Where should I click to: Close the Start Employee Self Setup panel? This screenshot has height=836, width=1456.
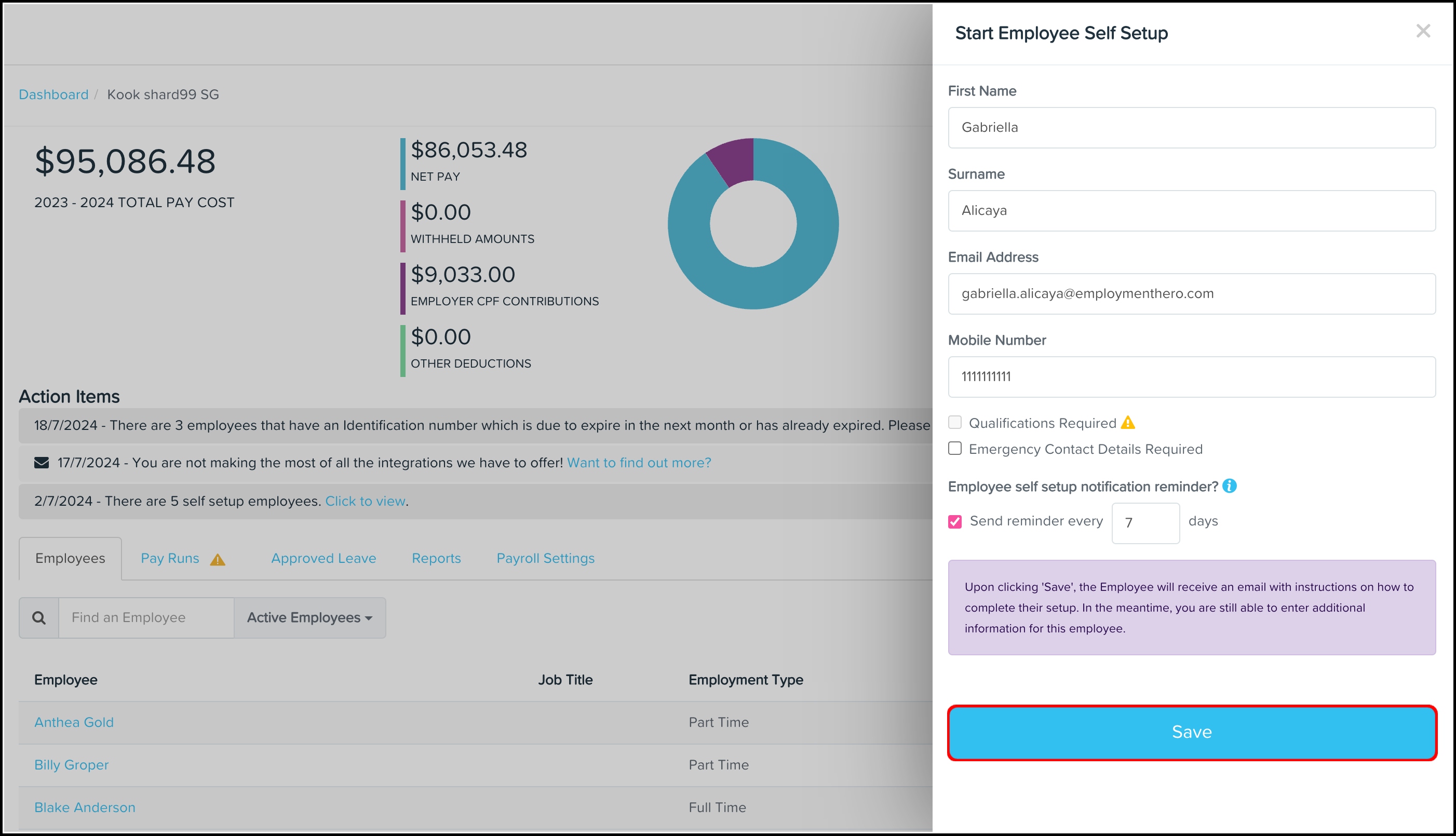coord(1423,31)
